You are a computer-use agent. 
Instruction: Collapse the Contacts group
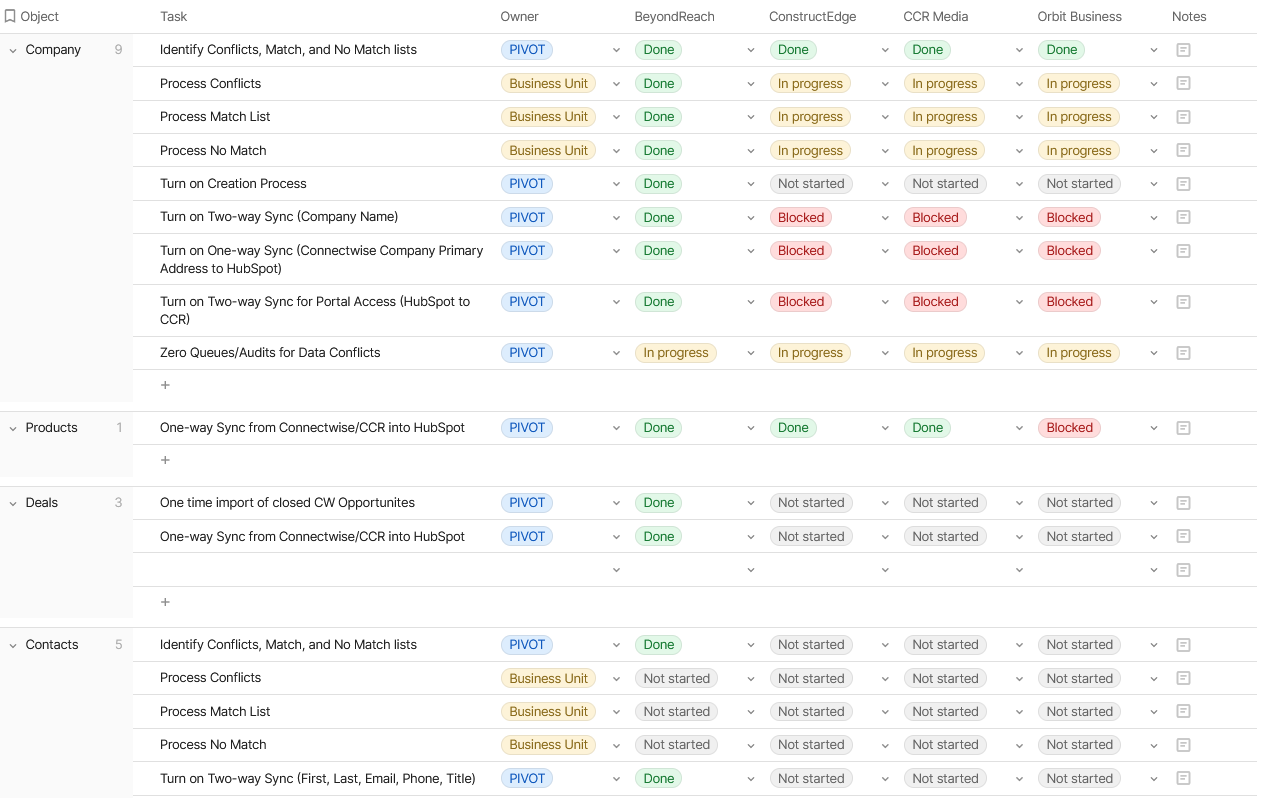click(13, 645)
